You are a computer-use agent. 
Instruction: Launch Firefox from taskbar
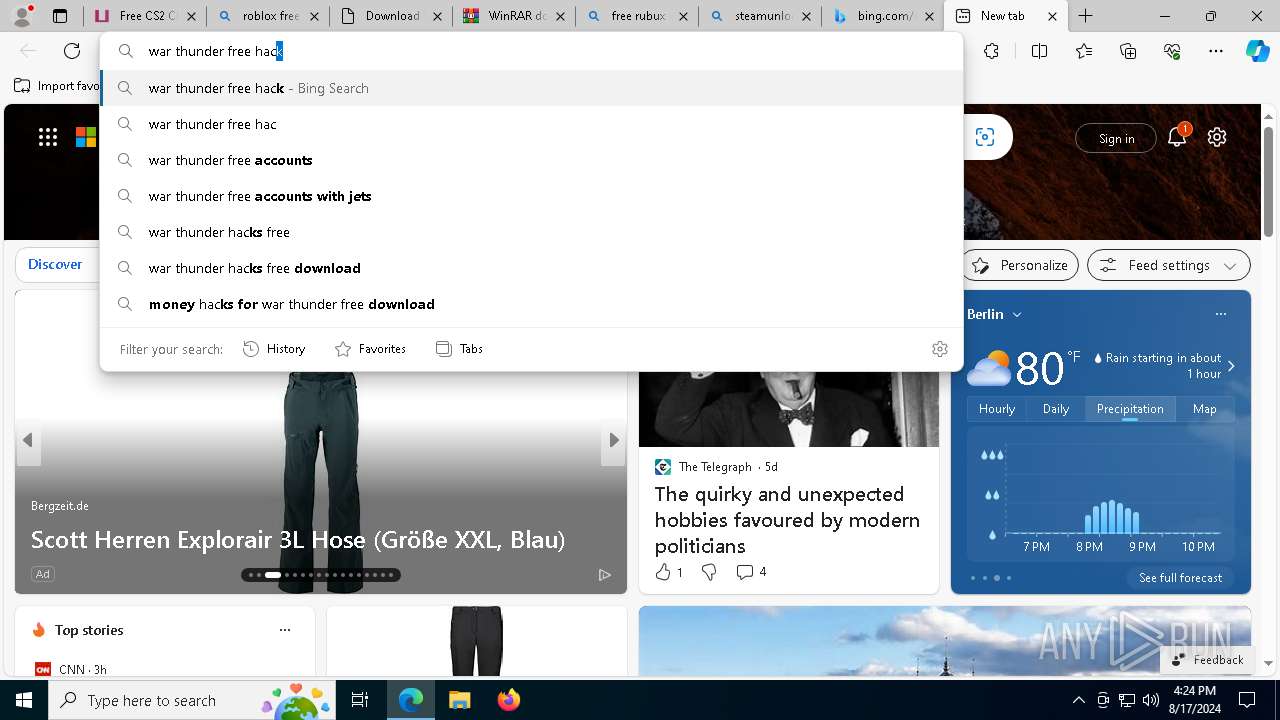pyautogui.click(x=508, y=700)
